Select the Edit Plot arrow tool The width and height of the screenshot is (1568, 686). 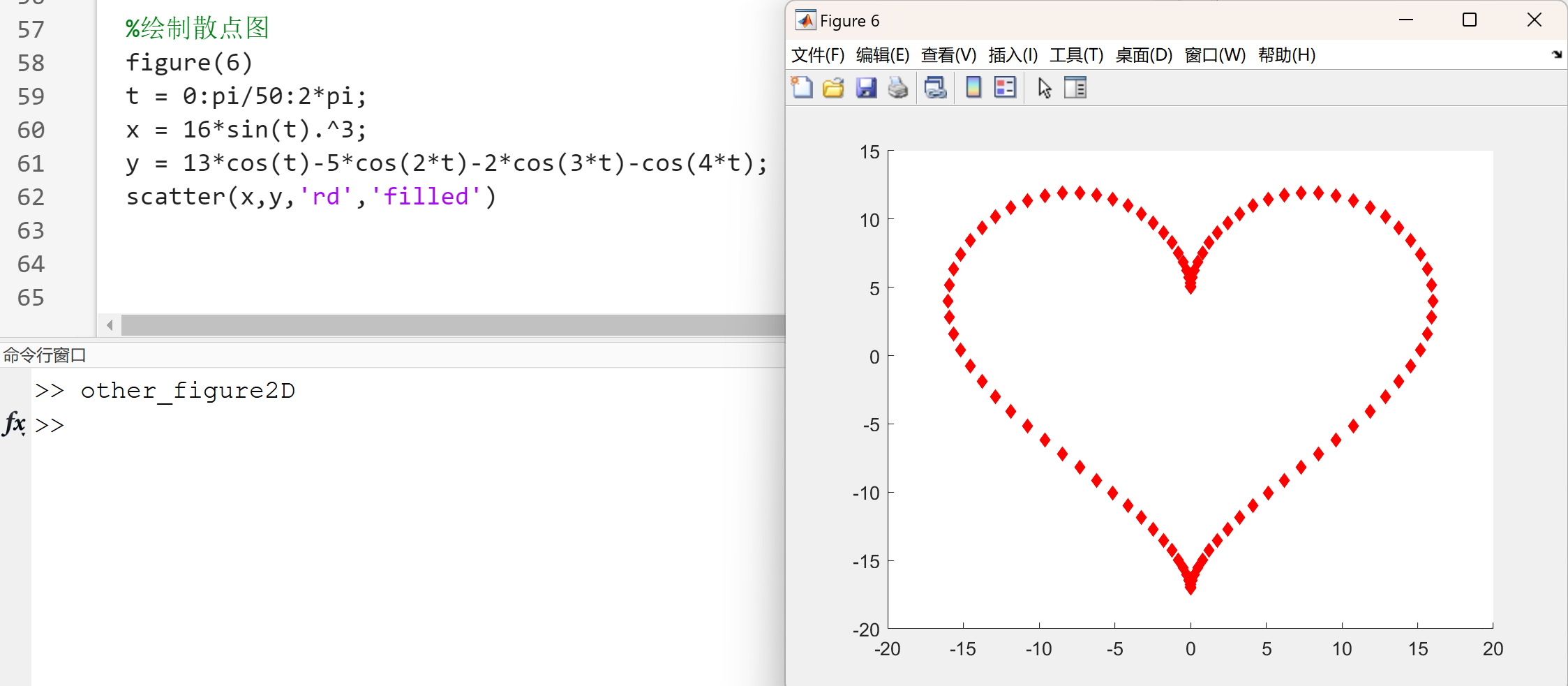1045,88
